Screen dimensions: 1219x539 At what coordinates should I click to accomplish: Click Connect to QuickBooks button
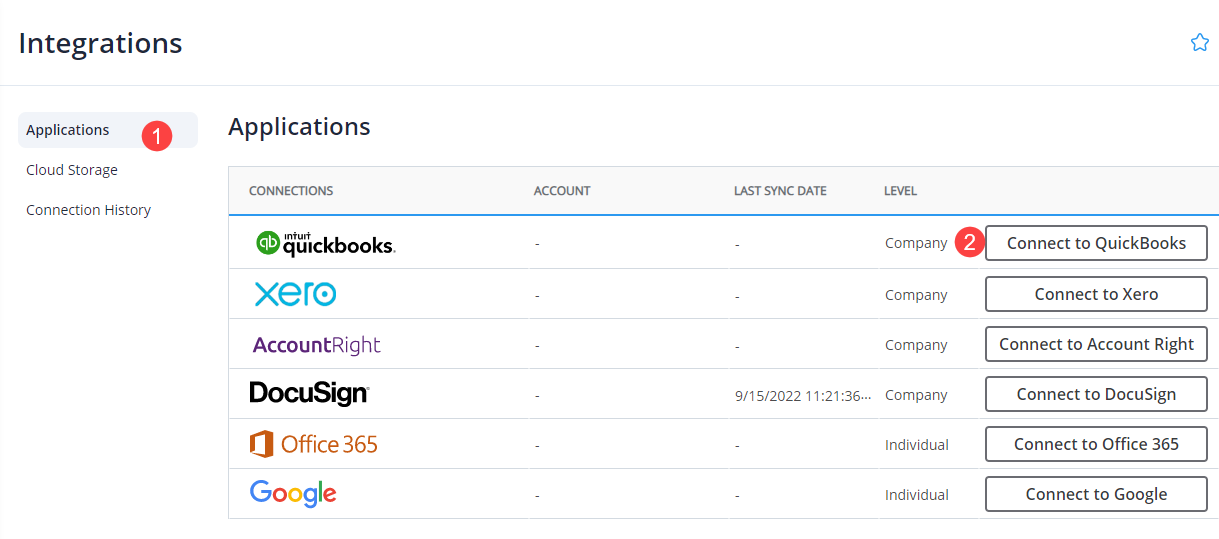pyautogui.click(x=1096, y=243)
